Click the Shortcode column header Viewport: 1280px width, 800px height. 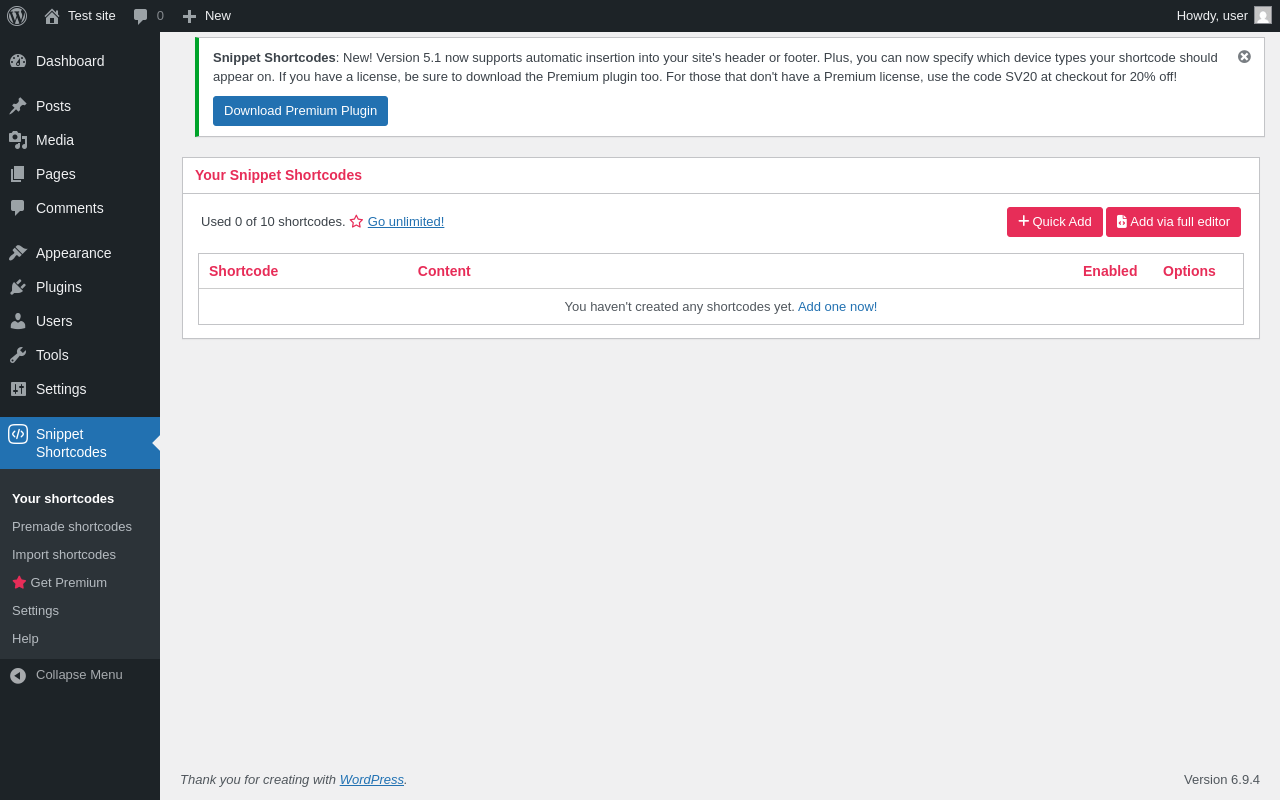tap(243, 271)
